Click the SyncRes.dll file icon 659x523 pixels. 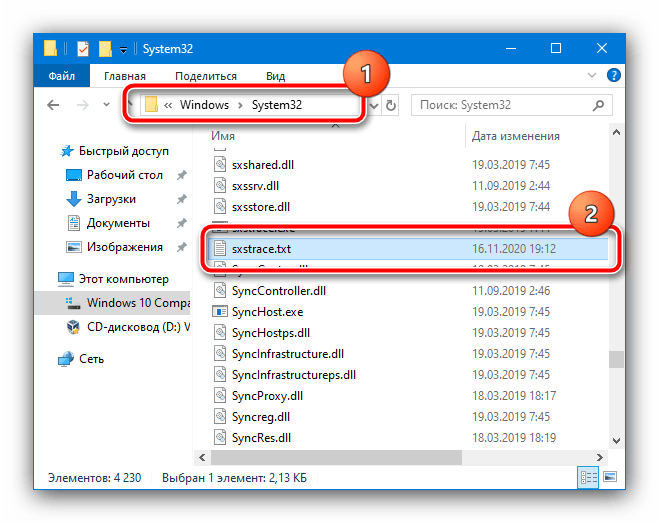[220, 438]
